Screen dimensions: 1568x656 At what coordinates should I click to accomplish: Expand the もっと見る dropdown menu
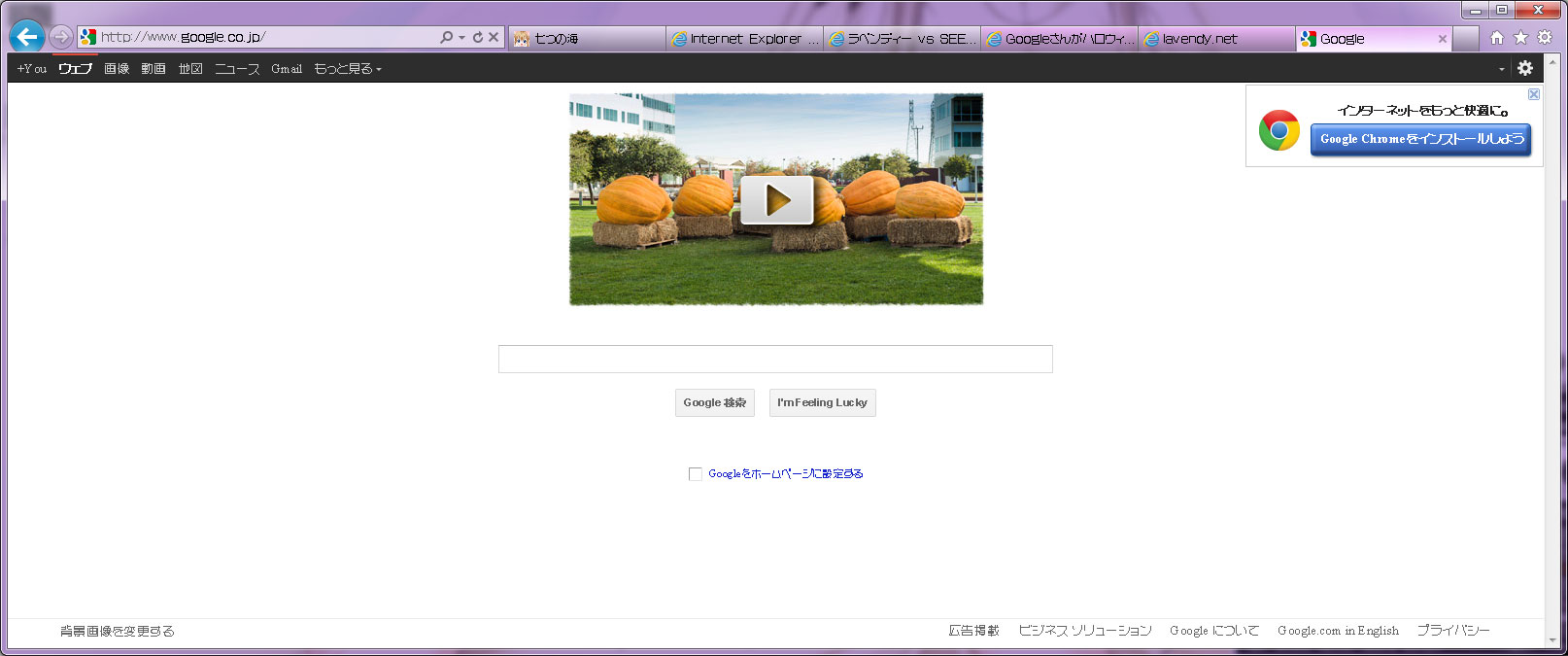347,69
